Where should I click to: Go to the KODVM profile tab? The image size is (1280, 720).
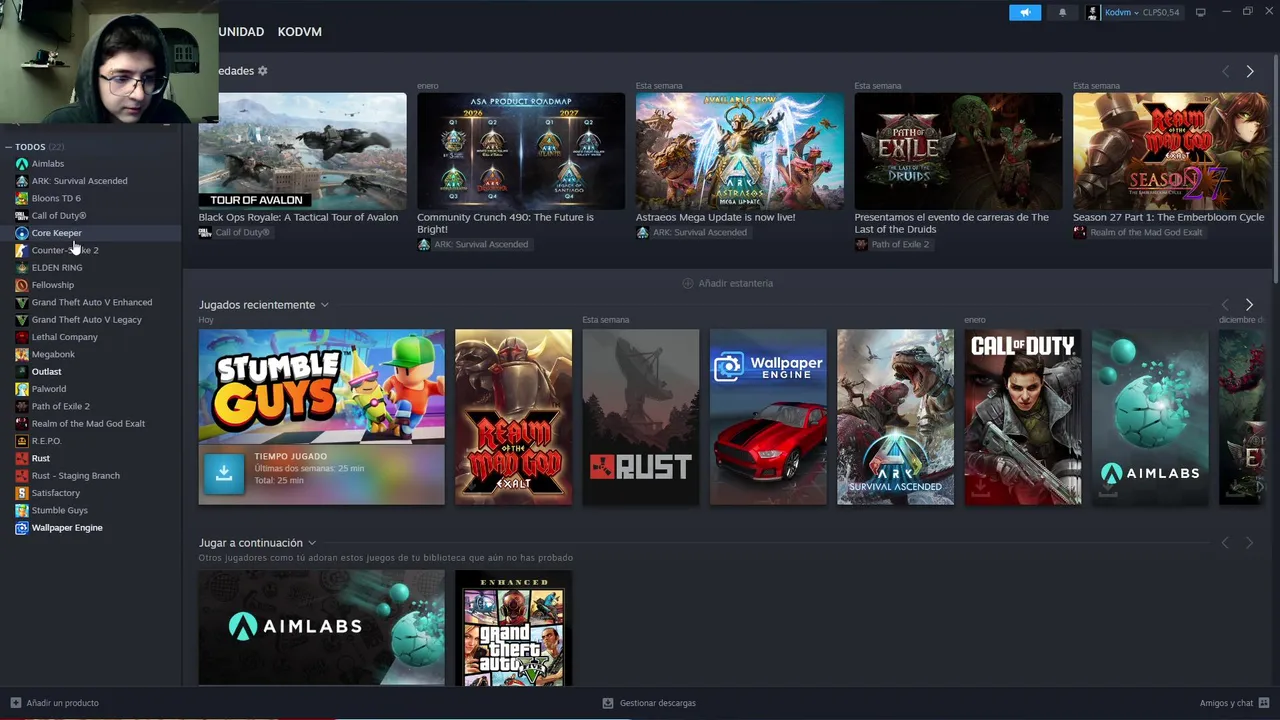300,32
